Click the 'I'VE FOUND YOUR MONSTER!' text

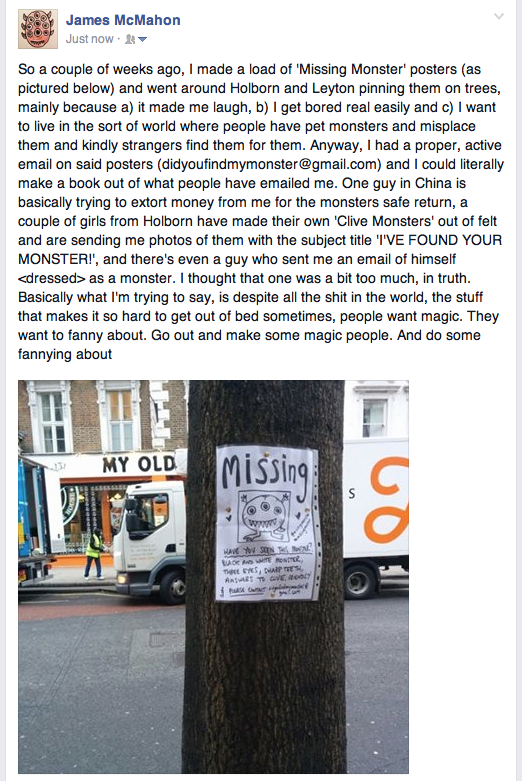260,250
